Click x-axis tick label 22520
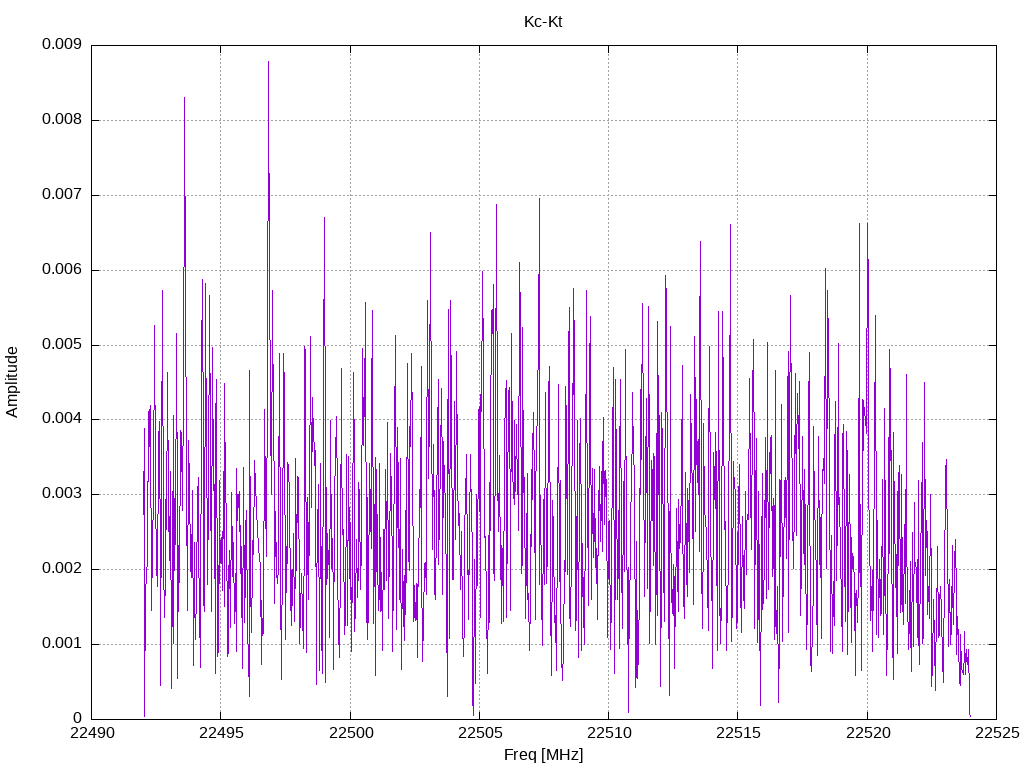Screen dimensions: 1024x768 [x=868, y=733]
